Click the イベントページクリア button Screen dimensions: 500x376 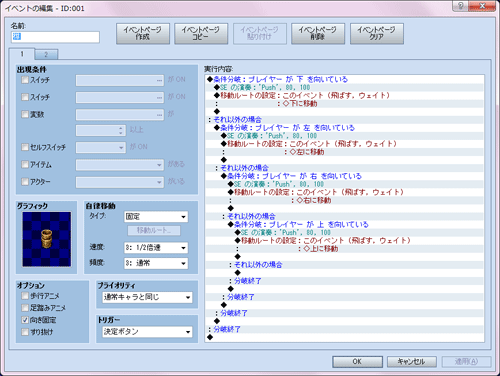pyautogui.click(x=377, y=33)
